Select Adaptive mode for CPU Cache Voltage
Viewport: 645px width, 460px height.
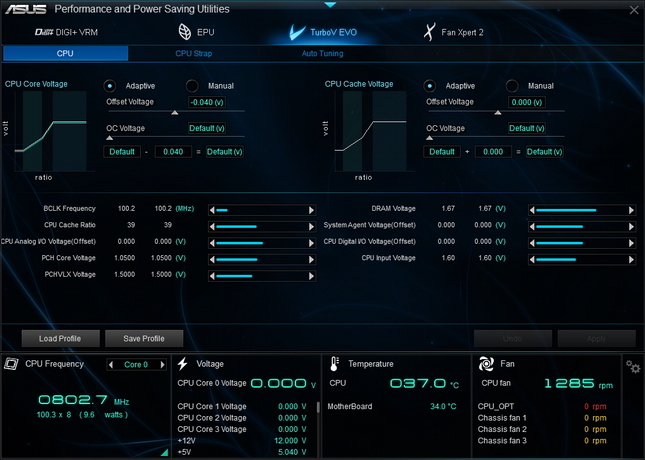429,86
